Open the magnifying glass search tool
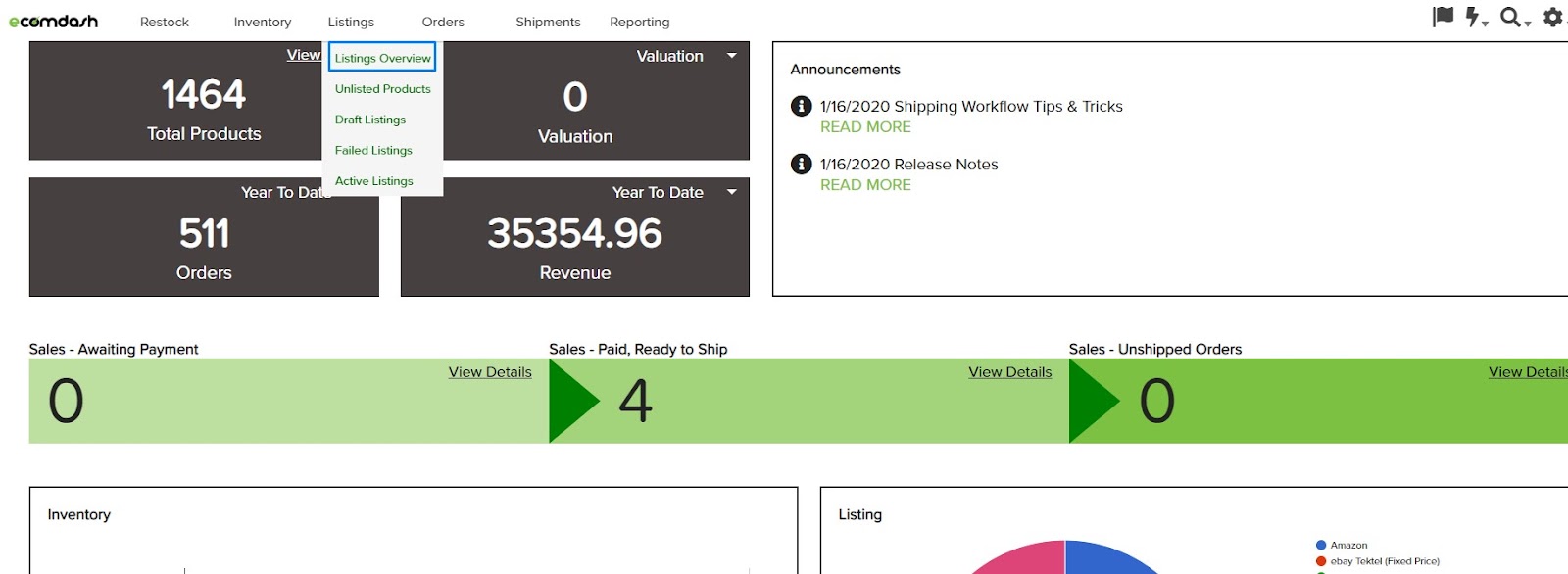Image resolution: width=1568 pixels, height=574 pixels. click(x=1512, y=17)
